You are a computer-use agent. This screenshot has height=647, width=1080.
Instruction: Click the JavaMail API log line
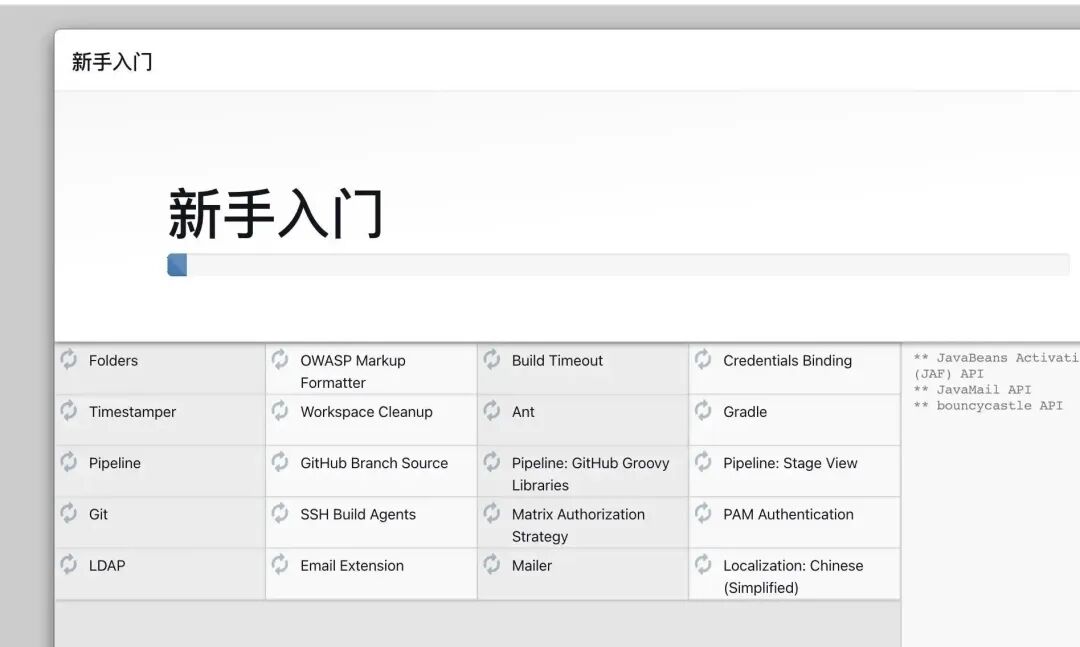pos(973,390)
